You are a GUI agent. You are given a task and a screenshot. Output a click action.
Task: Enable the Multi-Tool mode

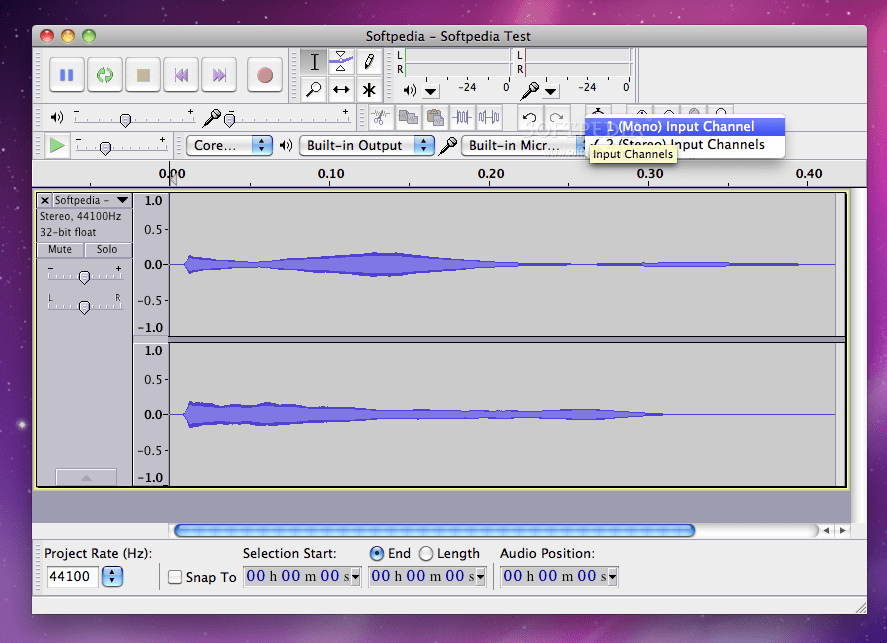coord(368,89)
